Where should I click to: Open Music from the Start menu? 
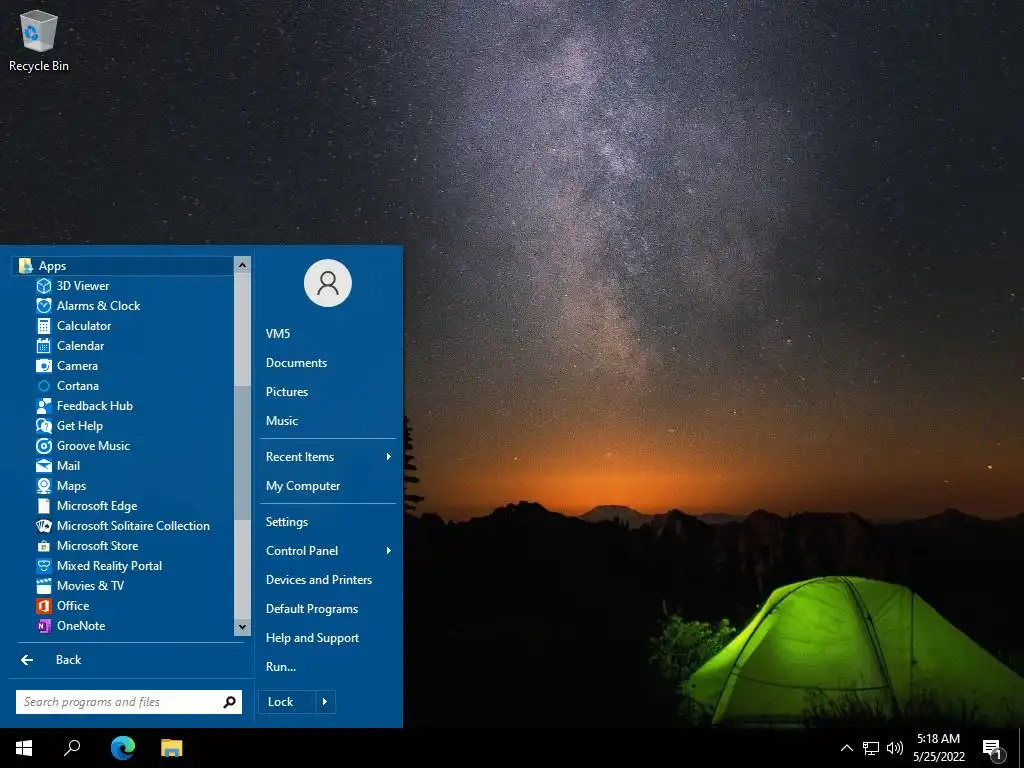281,421
